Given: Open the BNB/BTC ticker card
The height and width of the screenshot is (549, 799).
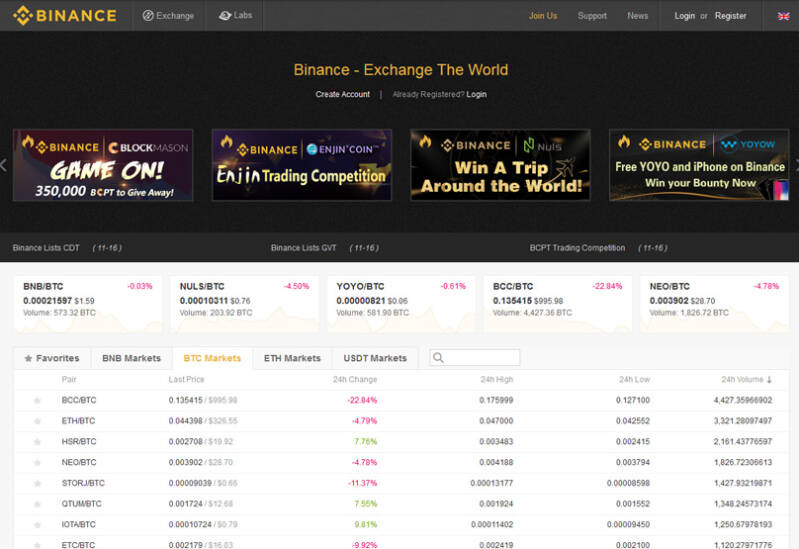Looking at the screenshot, I should tap(88, 304).
